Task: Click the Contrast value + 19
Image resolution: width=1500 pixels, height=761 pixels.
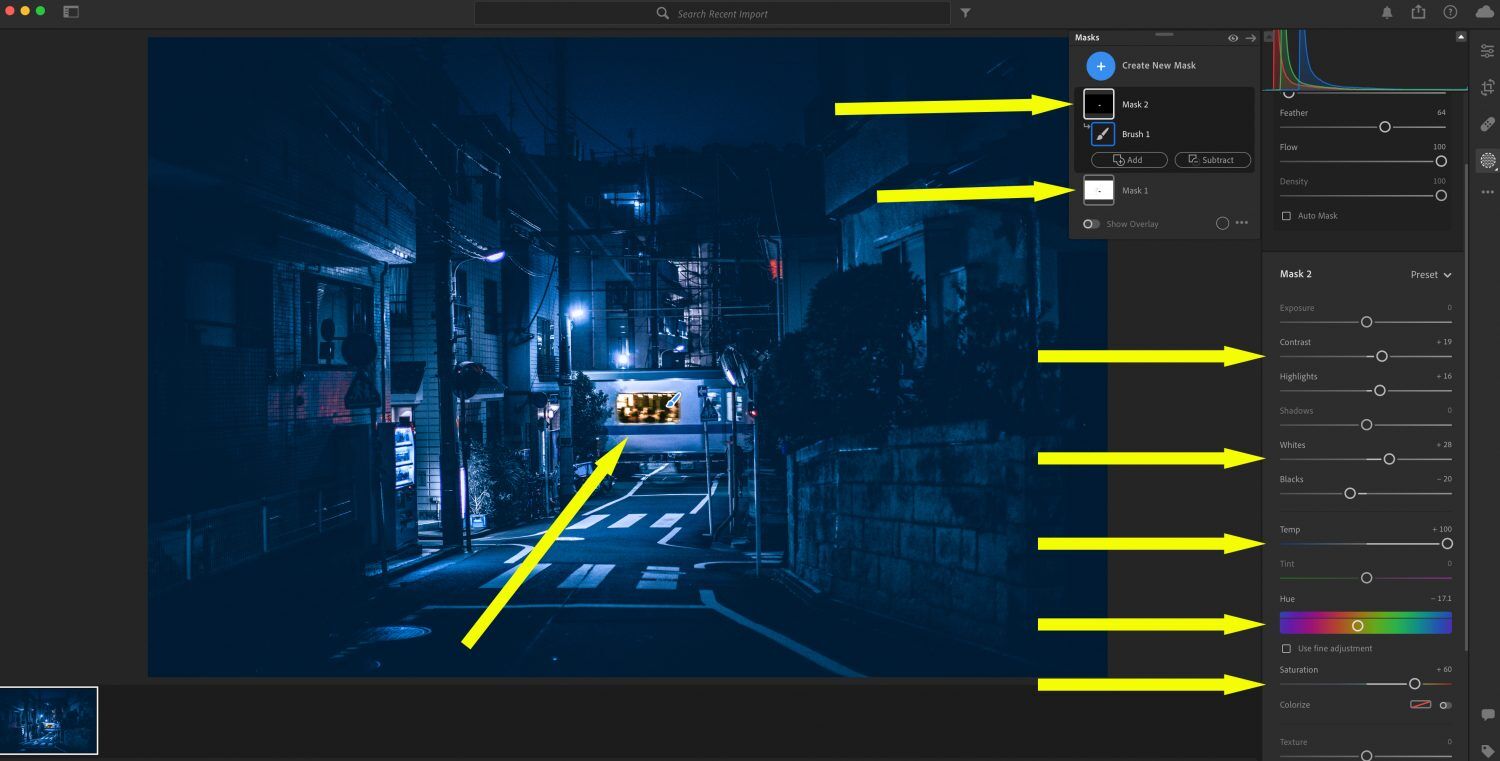Action: point(1444,342)
